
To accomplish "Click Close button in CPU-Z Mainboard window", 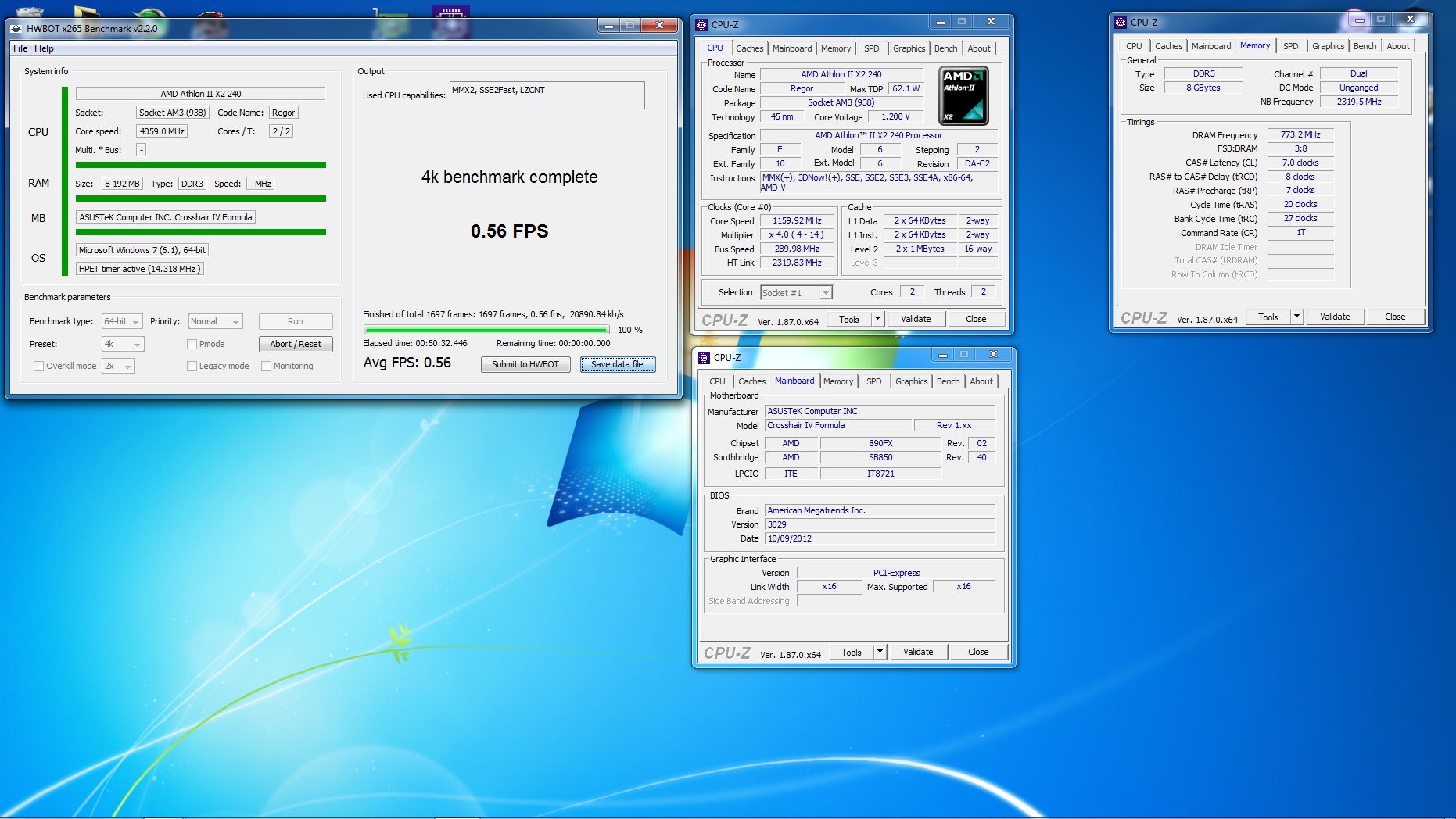I will point(978,652).
